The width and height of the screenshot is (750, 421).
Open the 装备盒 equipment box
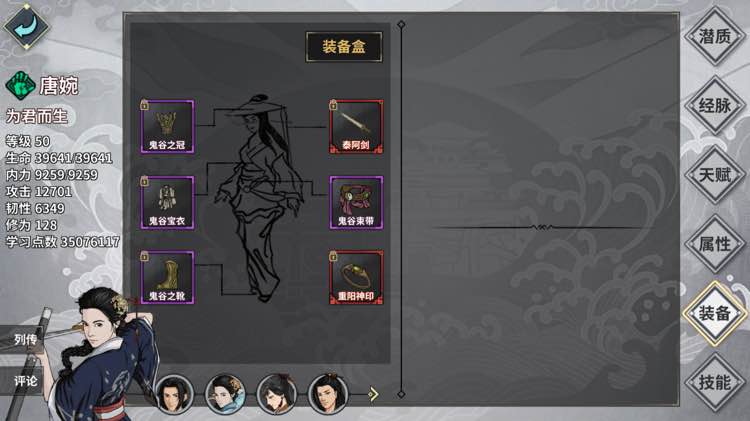pos(344,47)
